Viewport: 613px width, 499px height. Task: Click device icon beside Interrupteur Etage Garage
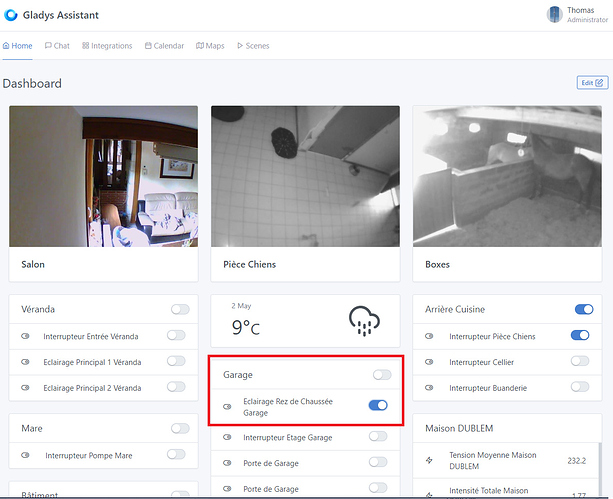click(227, 437)
